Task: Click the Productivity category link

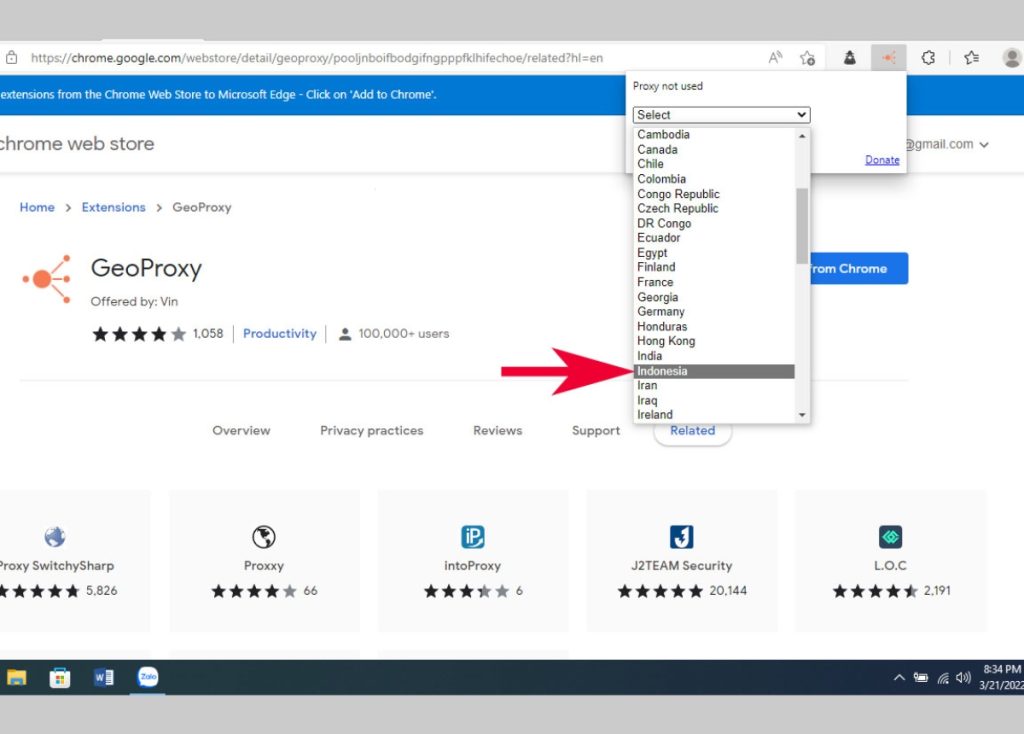Action: click(x=280, y=334)
